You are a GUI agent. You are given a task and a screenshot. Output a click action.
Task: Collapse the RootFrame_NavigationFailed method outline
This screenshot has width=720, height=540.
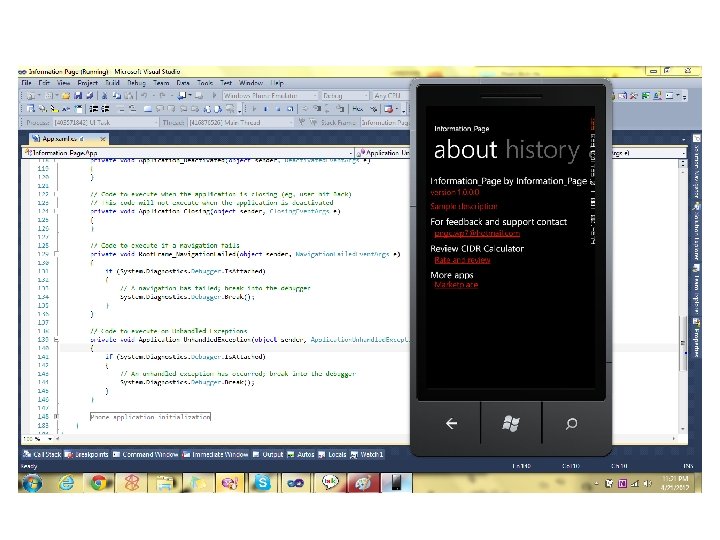point(56,254)
